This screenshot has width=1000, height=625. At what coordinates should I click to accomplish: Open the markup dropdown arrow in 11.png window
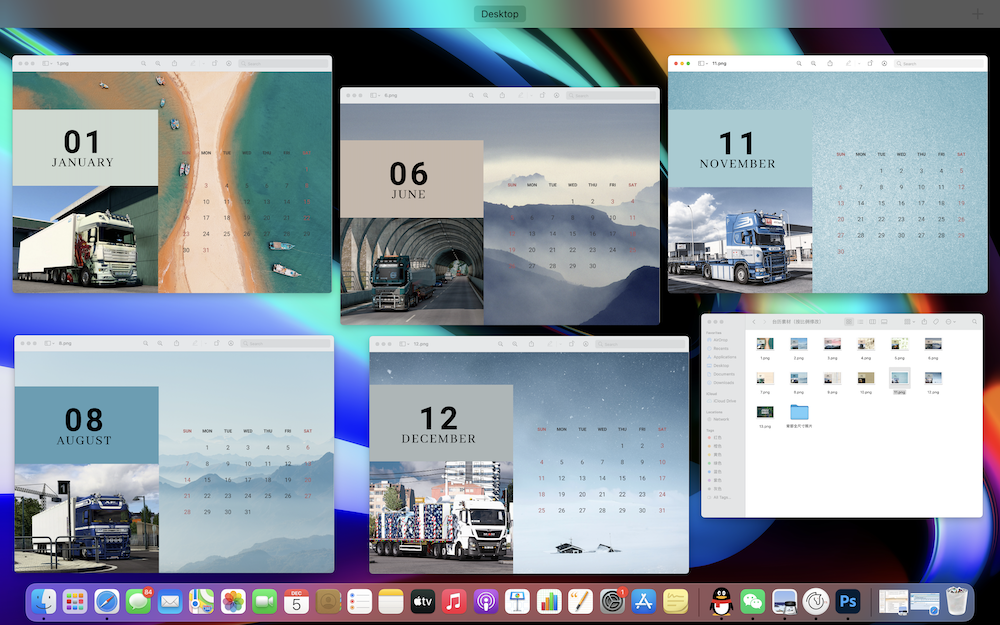(857, 63)
